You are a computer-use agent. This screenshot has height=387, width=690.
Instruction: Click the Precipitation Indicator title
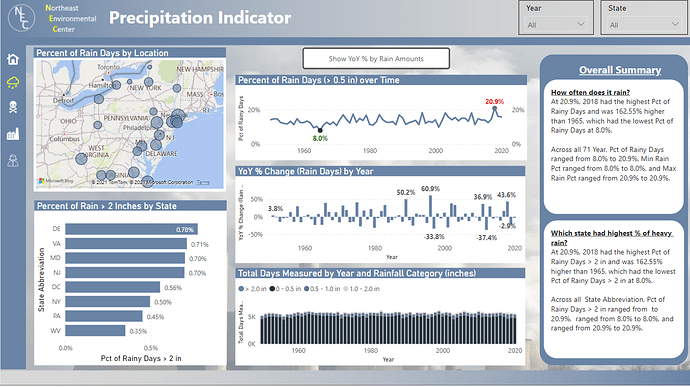pos(200,18)
